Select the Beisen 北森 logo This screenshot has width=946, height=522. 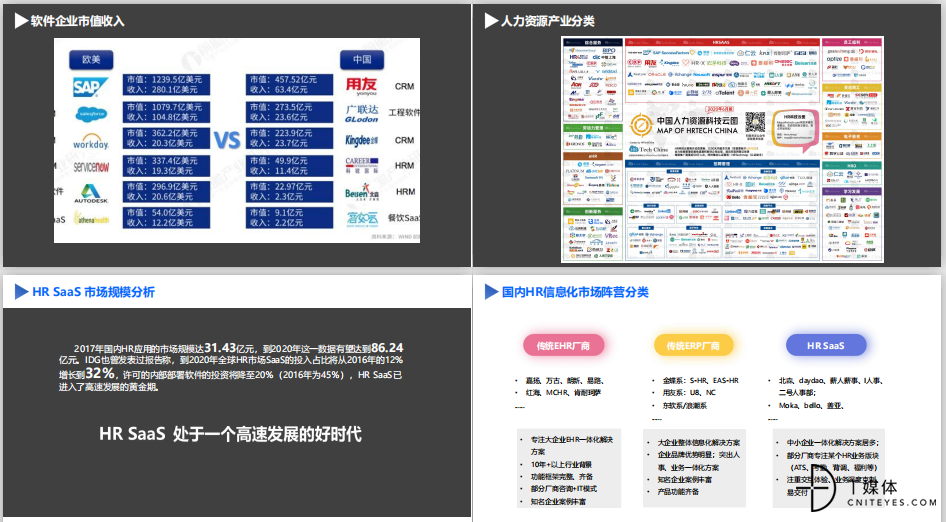362,193
